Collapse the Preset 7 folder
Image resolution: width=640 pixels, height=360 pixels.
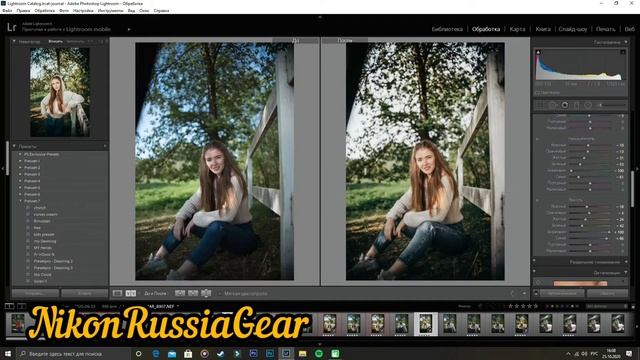point(20,201)
